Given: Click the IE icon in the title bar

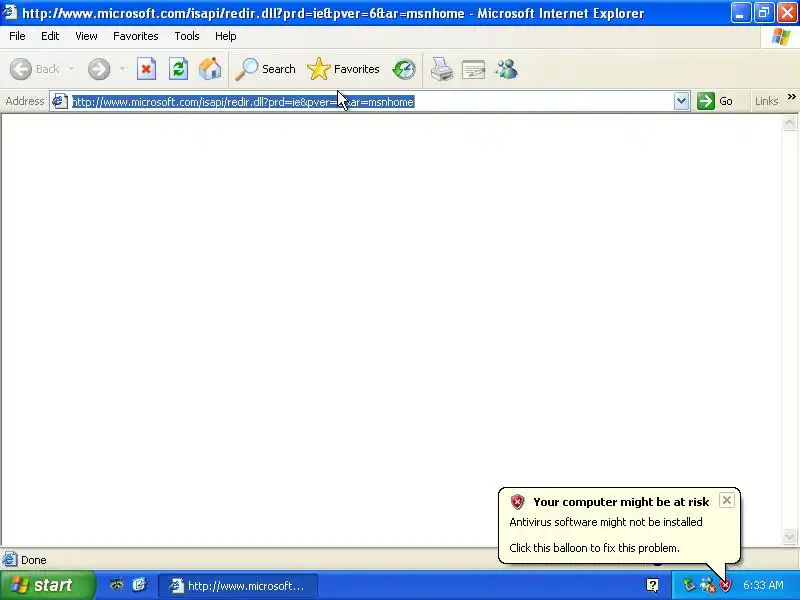Looking at the screenshot, I should [x=10, y=12].
